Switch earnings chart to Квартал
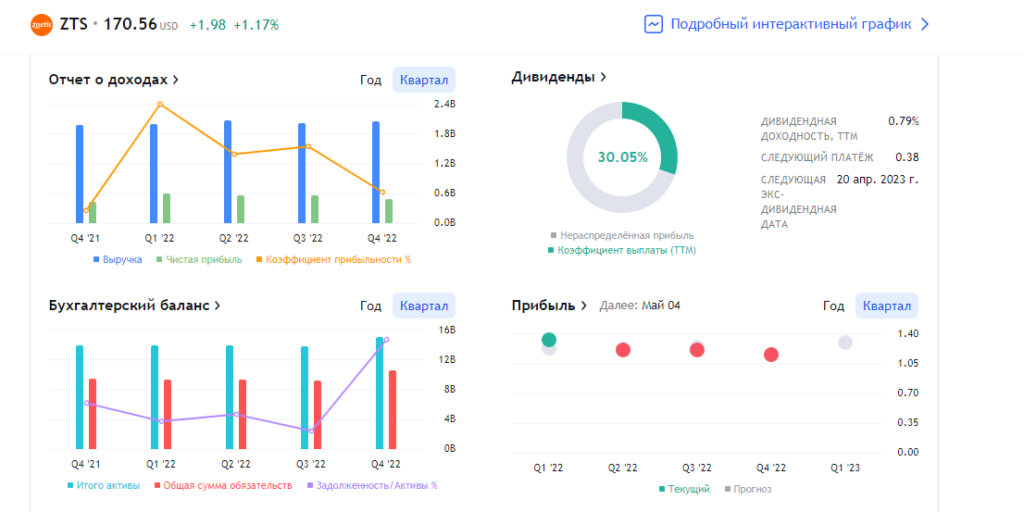1024x512 pixels. tap(887, 306)
